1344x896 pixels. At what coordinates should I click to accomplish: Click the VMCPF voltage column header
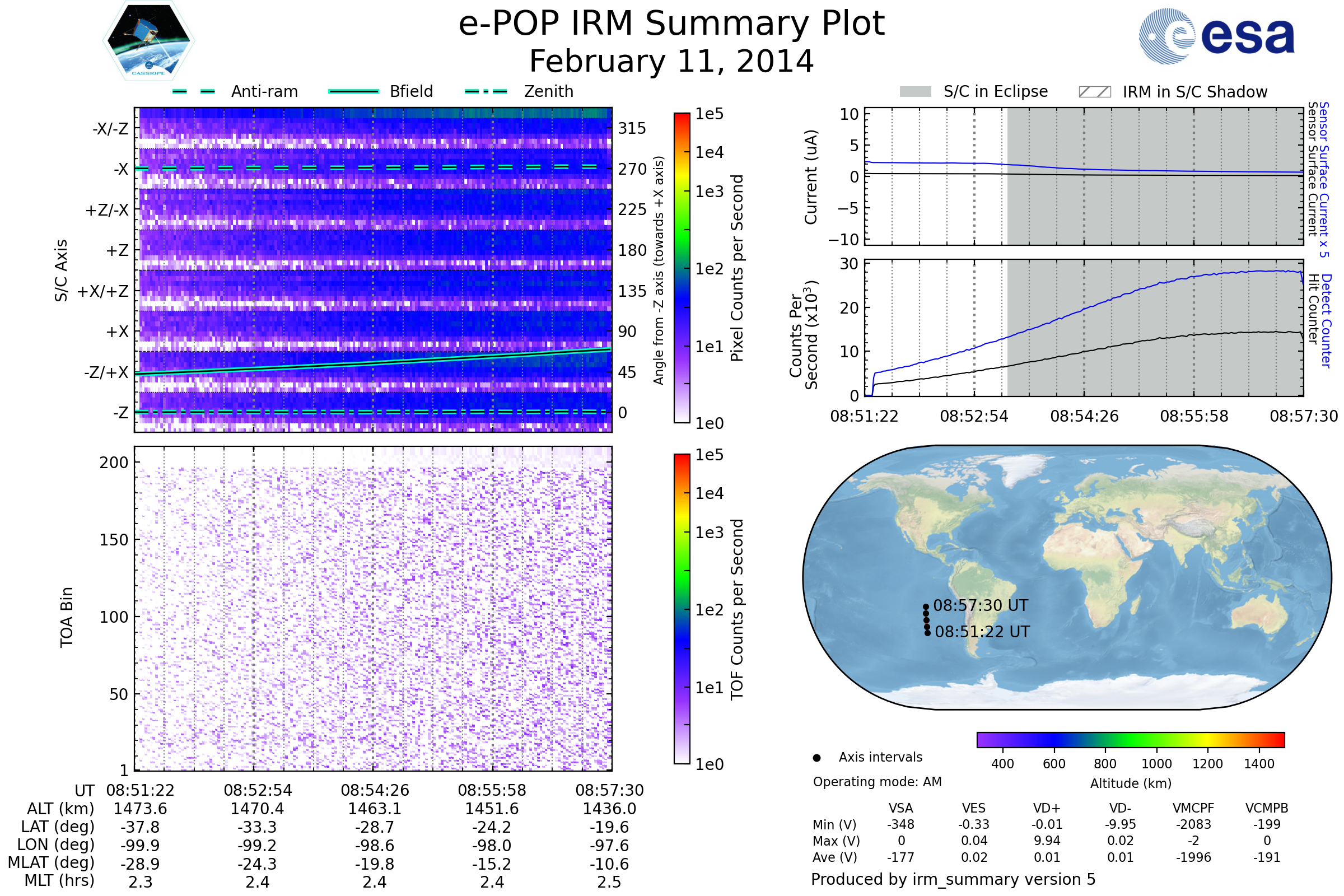(1193, 809)
